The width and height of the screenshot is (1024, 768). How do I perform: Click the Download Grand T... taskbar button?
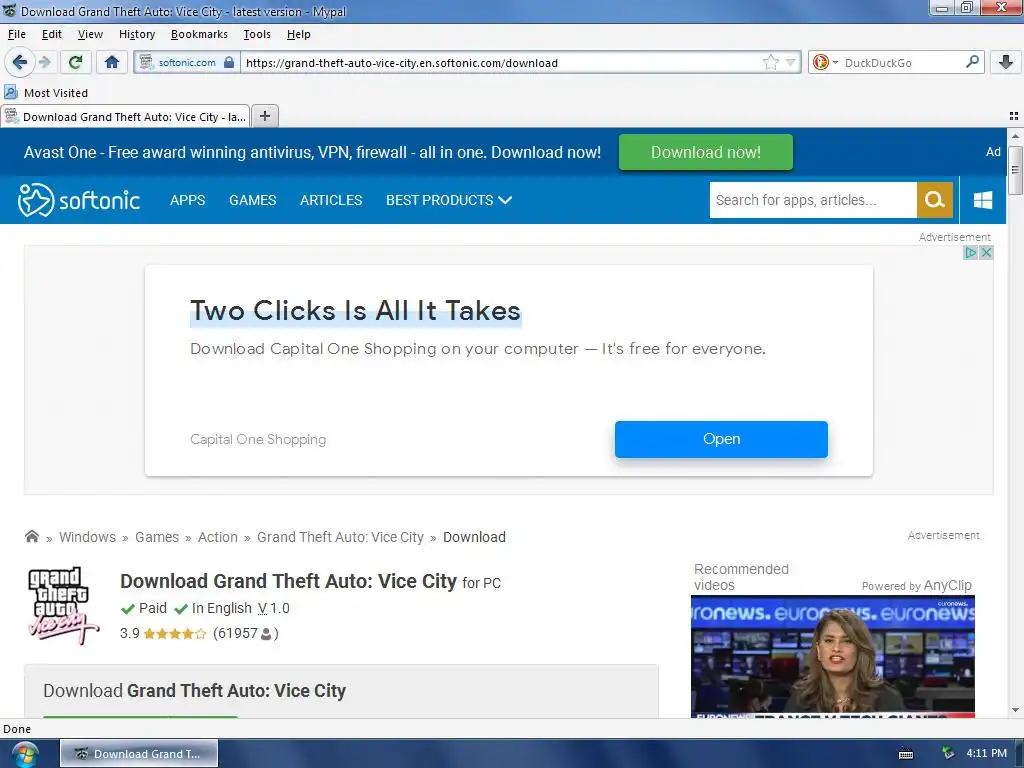pyautogui.click(x=139, y=754)
